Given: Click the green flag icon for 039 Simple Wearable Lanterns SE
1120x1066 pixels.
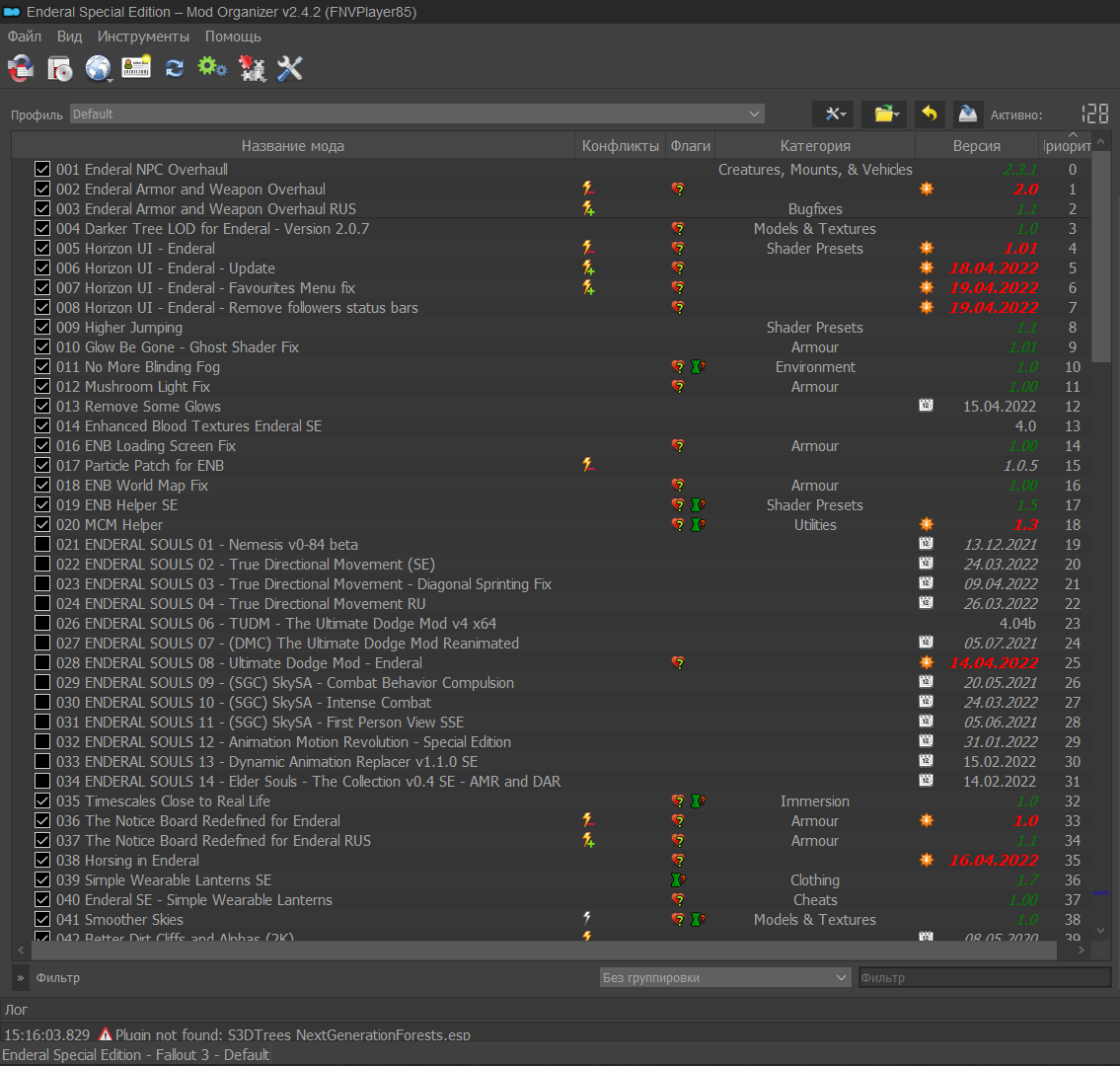Looking at the screenshot, I should click(x=678, y=880).
